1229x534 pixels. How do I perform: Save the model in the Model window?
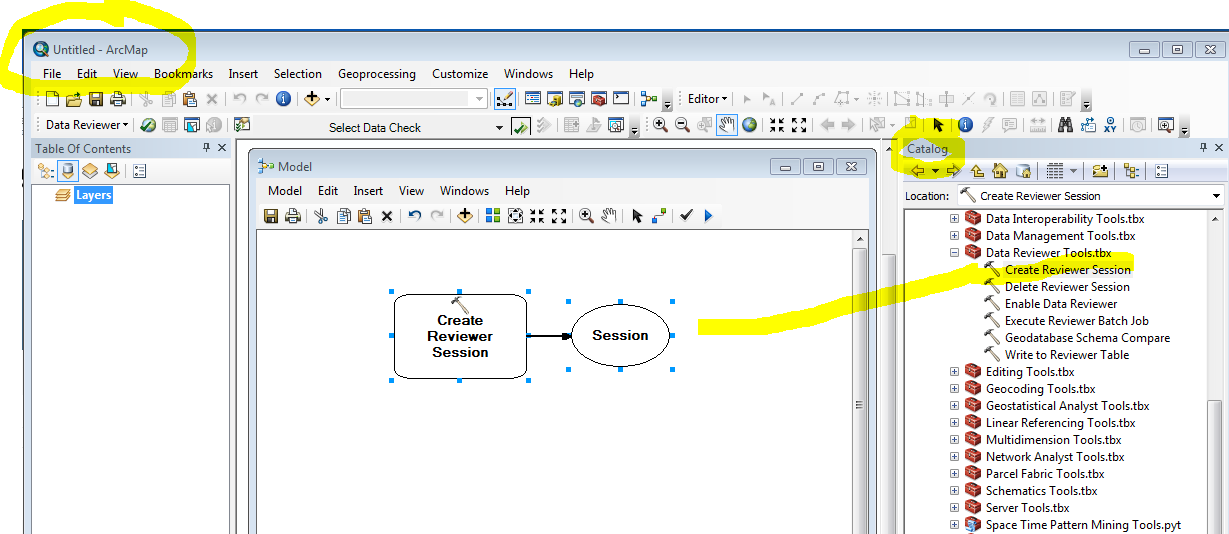[x=271, y=215]
